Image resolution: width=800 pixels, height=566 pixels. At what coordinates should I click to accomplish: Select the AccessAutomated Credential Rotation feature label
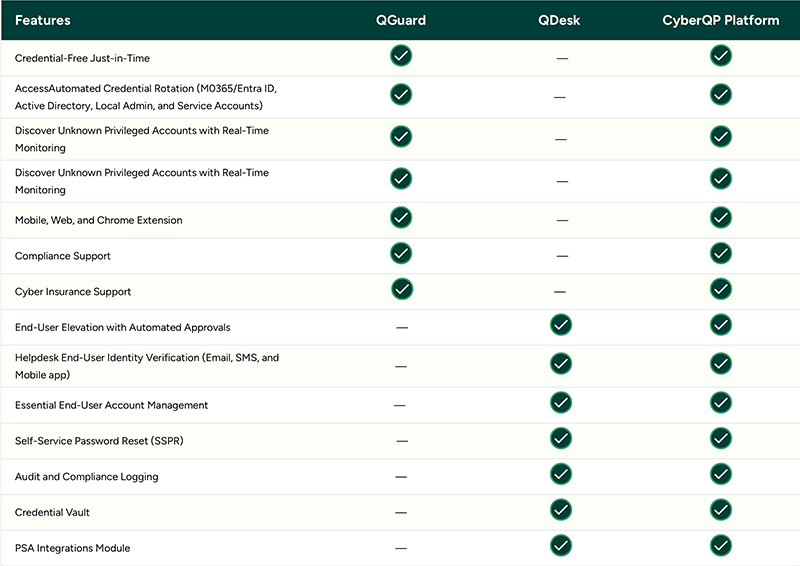(x=146, y=97)
